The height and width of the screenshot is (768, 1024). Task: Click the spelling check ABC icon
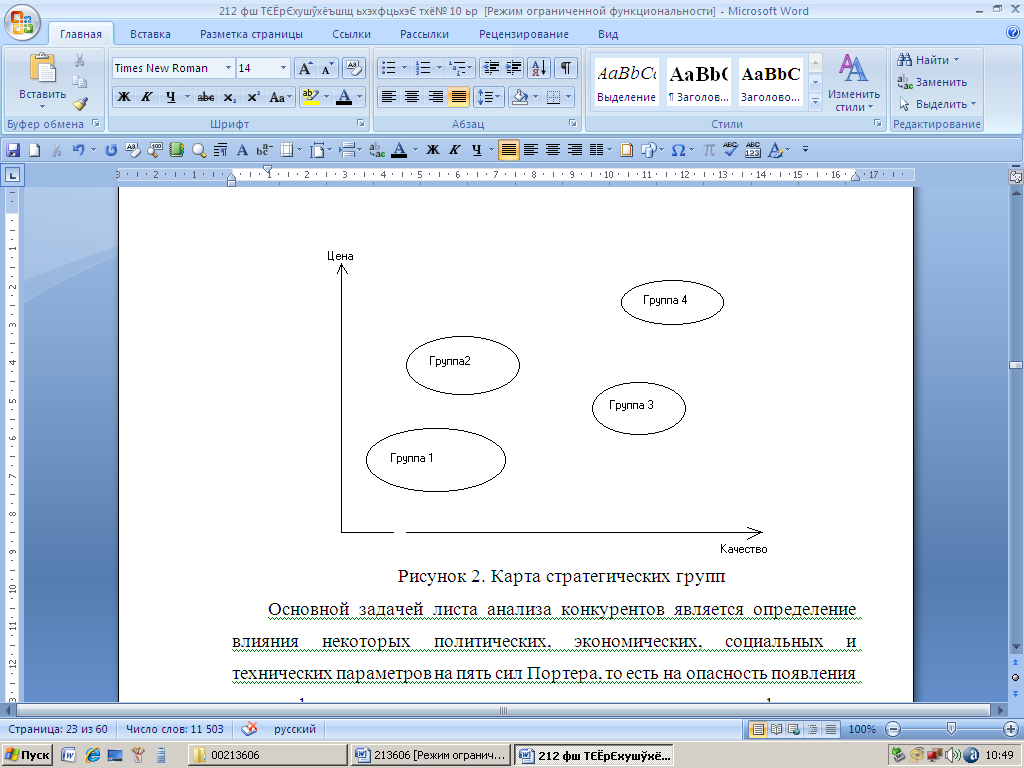[x=730, y=150]
